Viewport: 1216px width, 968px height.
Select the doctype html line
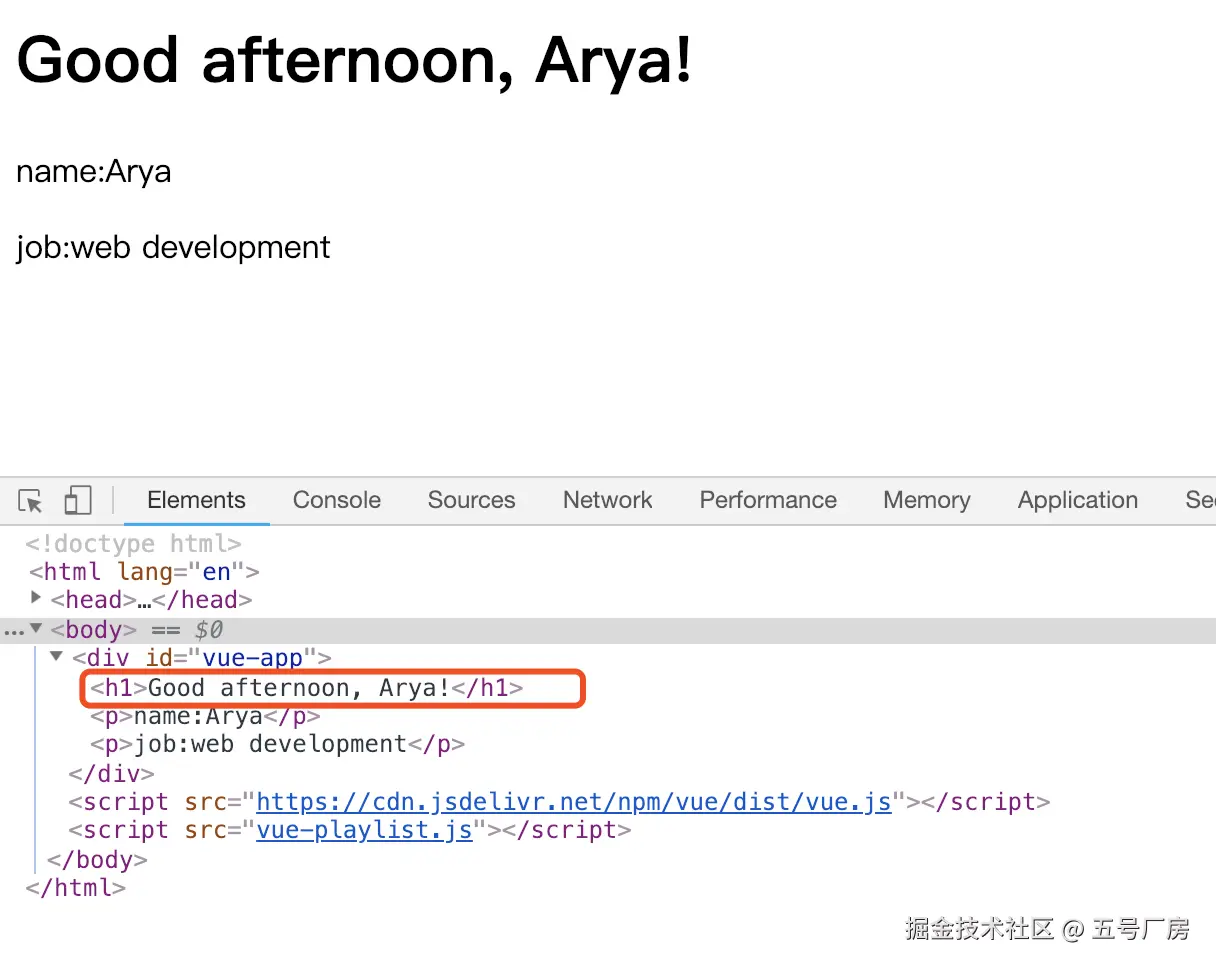point(134,544)
